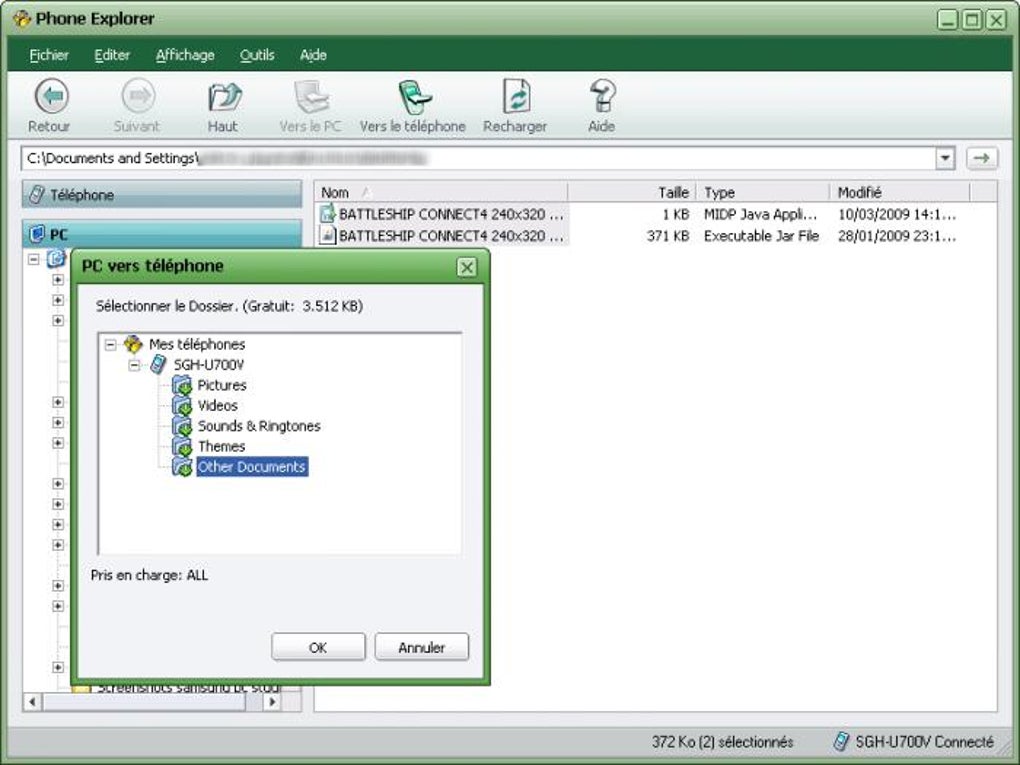Open help with the Aide toolbar icon

602,97
